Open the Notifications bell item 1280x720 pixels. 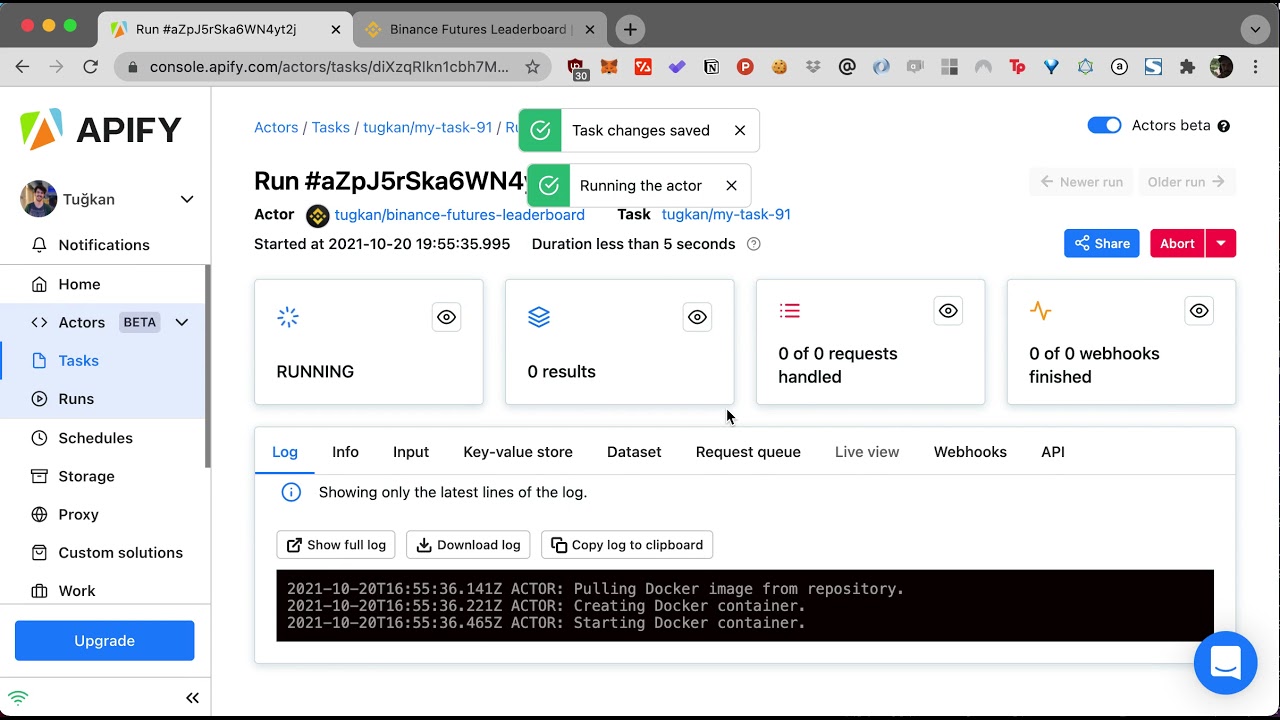(x=104, y=245)
